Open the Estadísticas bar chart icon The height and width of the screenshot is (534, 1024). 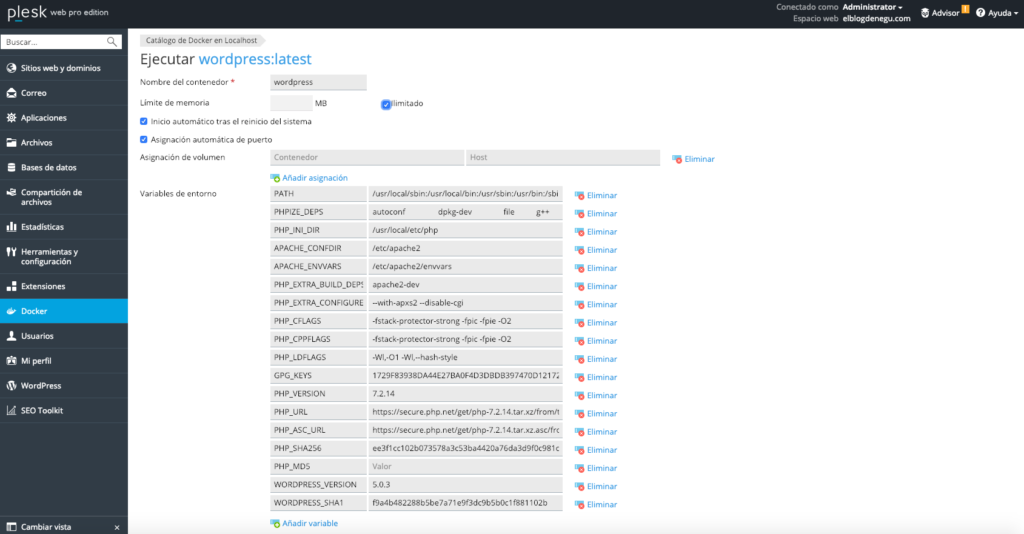11,227
